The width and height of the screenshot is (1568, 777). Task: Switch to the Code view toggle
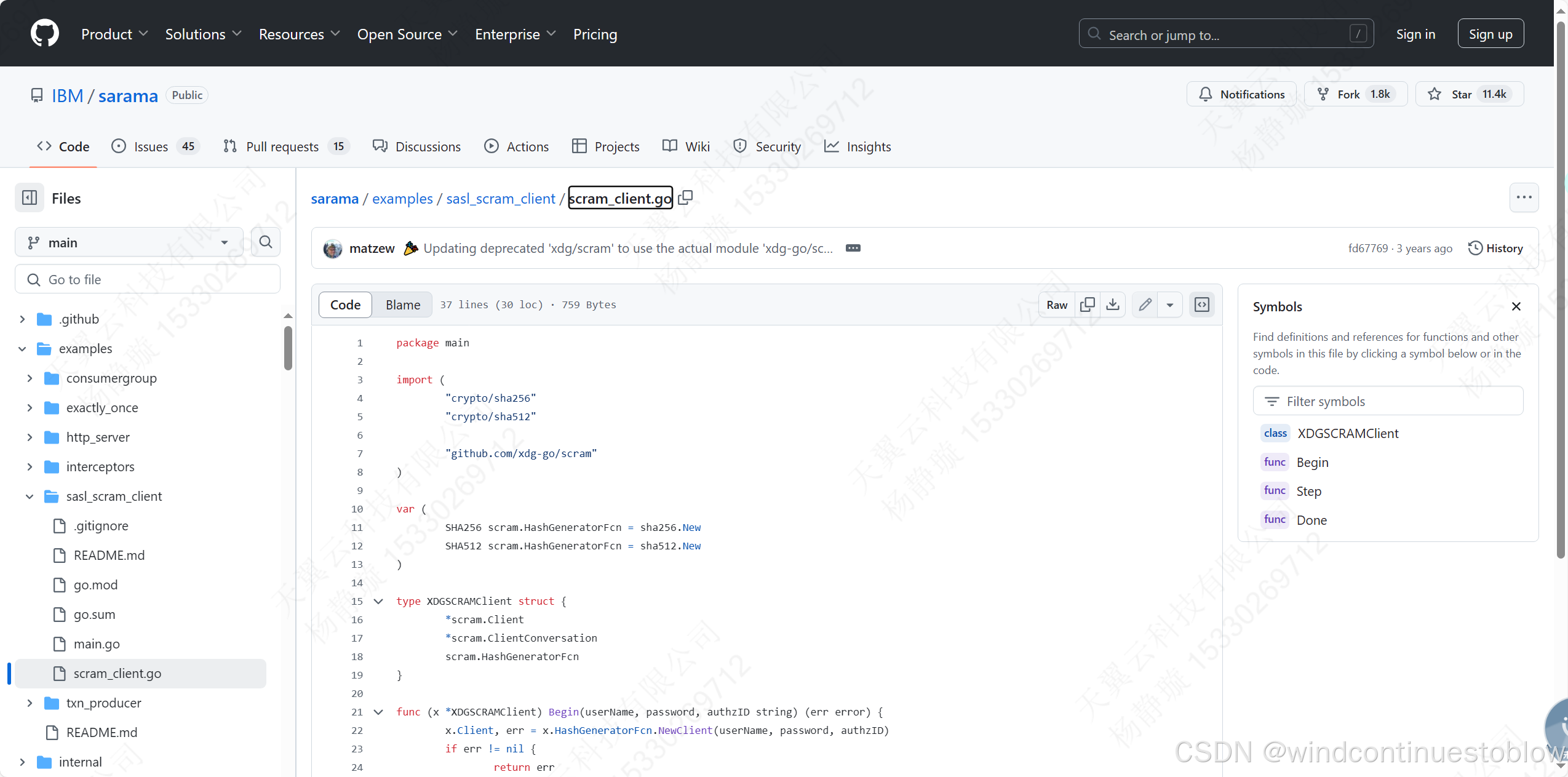345,305
